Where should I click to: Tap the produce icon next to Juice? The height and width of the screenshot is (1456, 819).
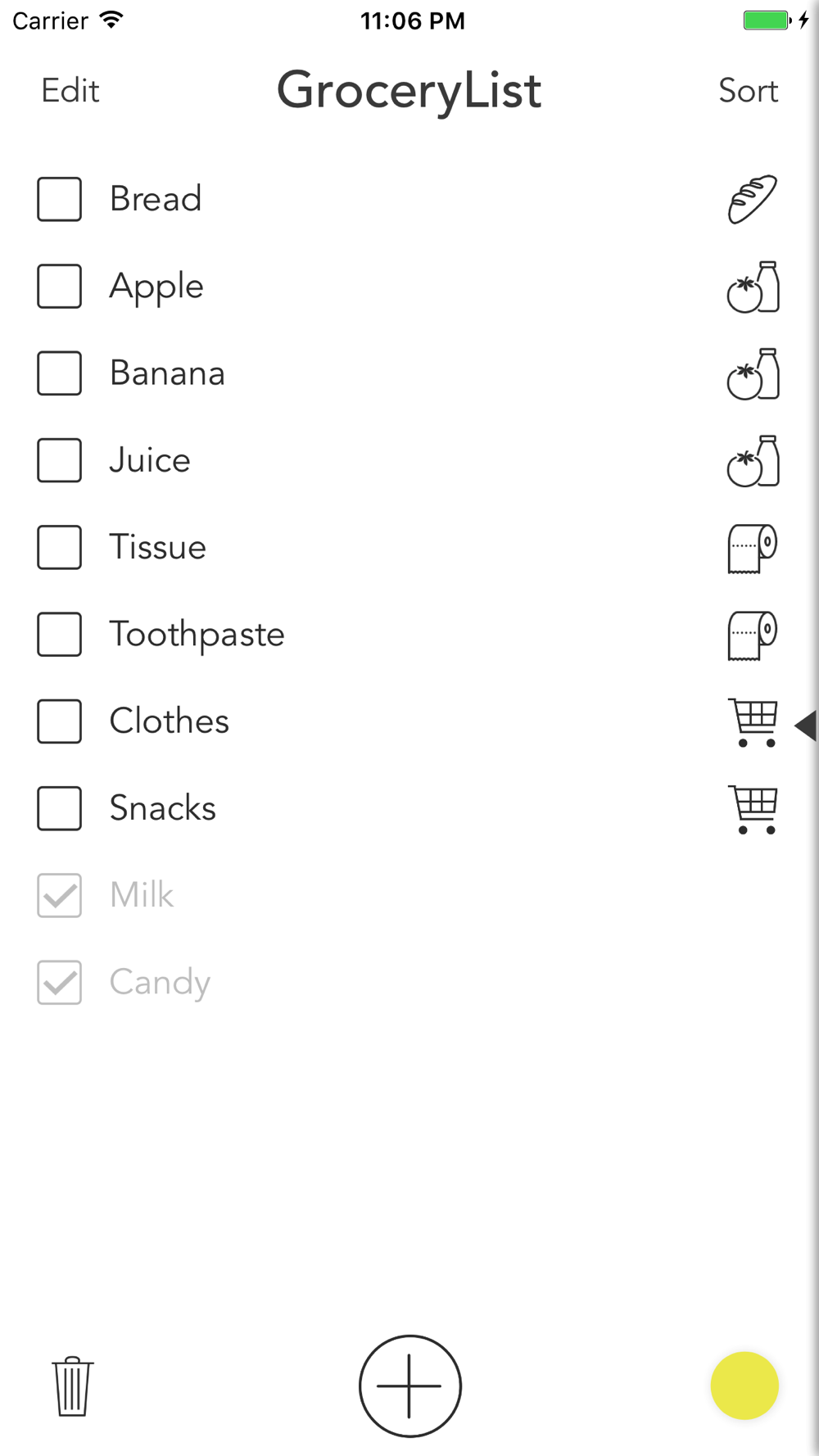[x=753, y=461]
